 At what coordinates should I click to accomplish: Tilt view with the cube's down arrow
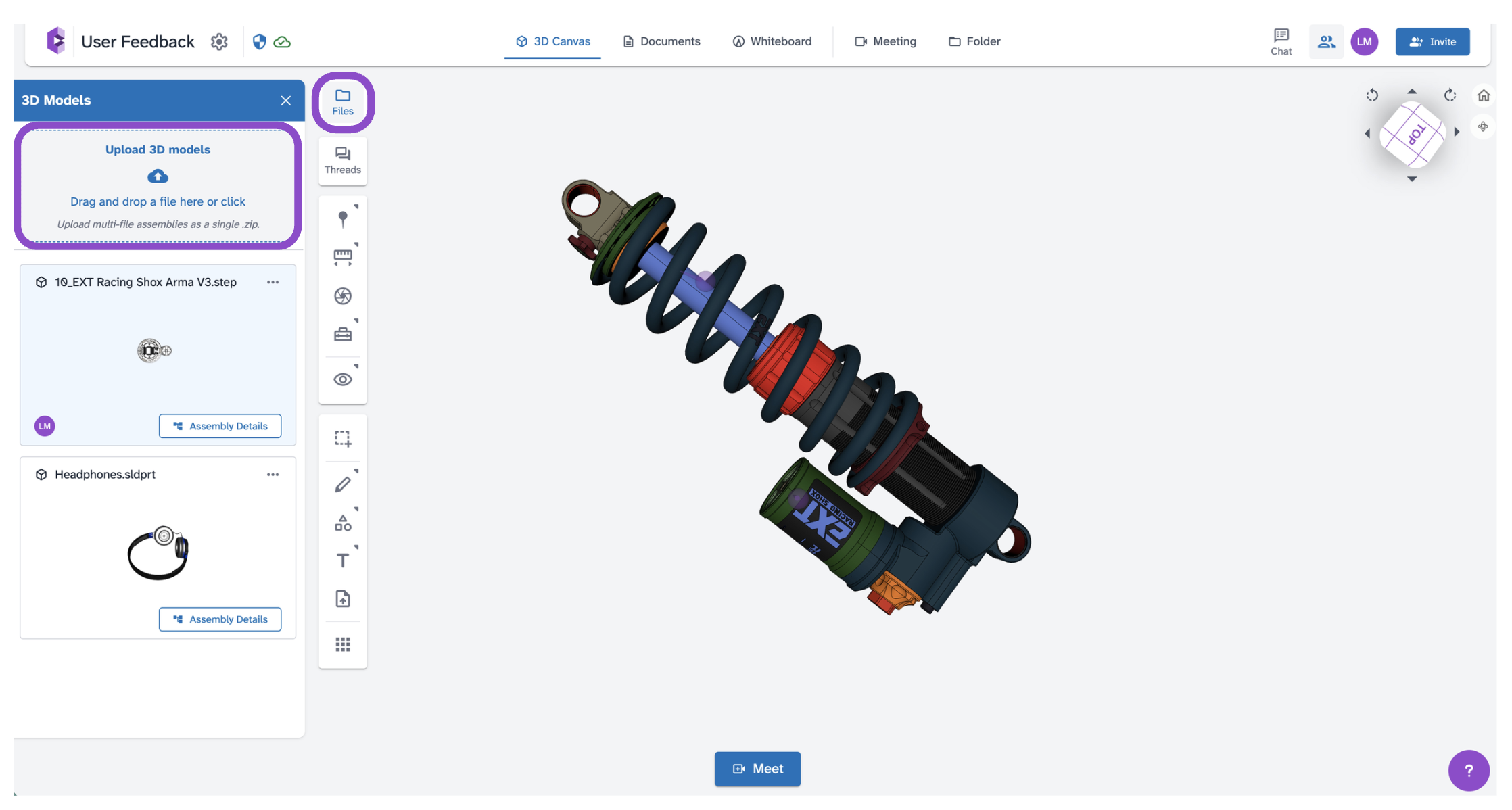[1412, 179]
